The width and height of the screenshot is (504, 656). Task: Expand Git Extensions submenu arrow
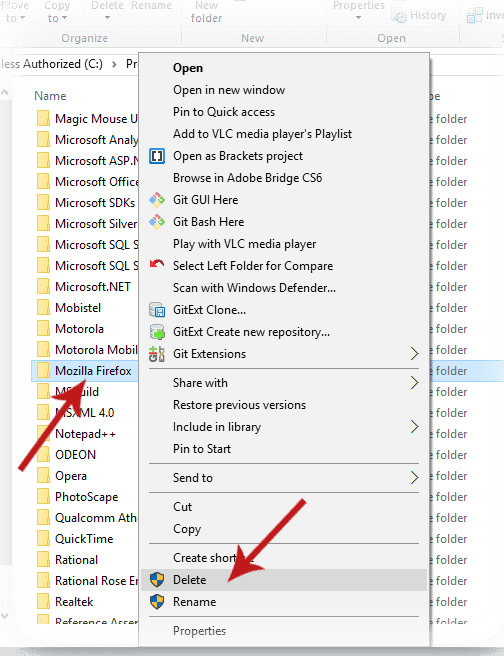click(x=414, y=354)
